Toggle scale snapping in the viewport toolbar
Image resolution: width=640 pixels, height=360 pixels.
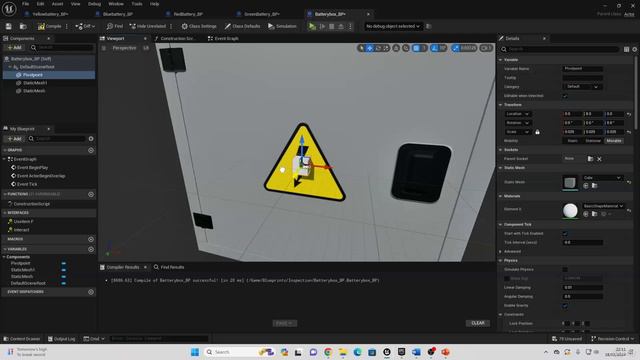point(456,48)
